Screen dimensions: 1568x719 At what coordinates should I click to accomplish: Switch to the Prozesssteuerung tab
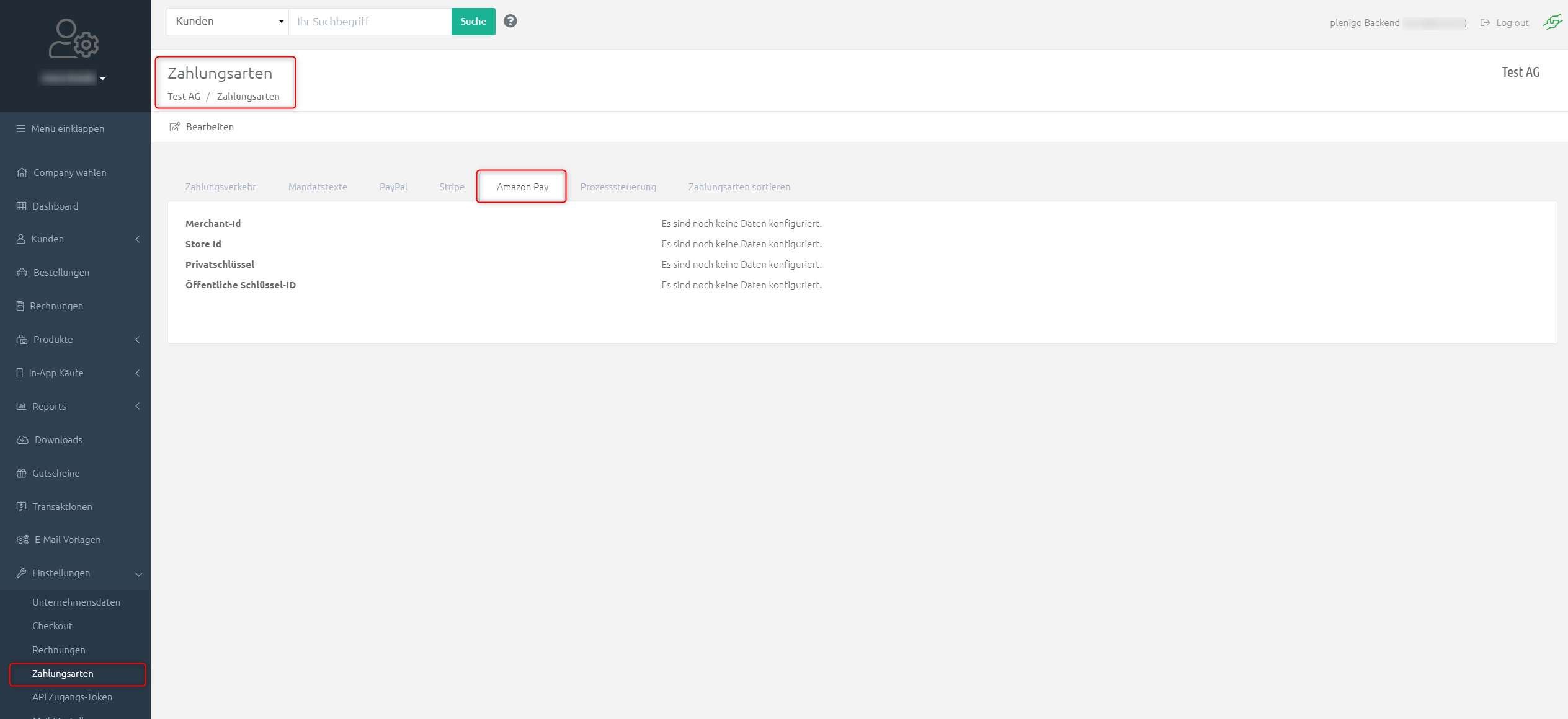click(x=618, y=187)
